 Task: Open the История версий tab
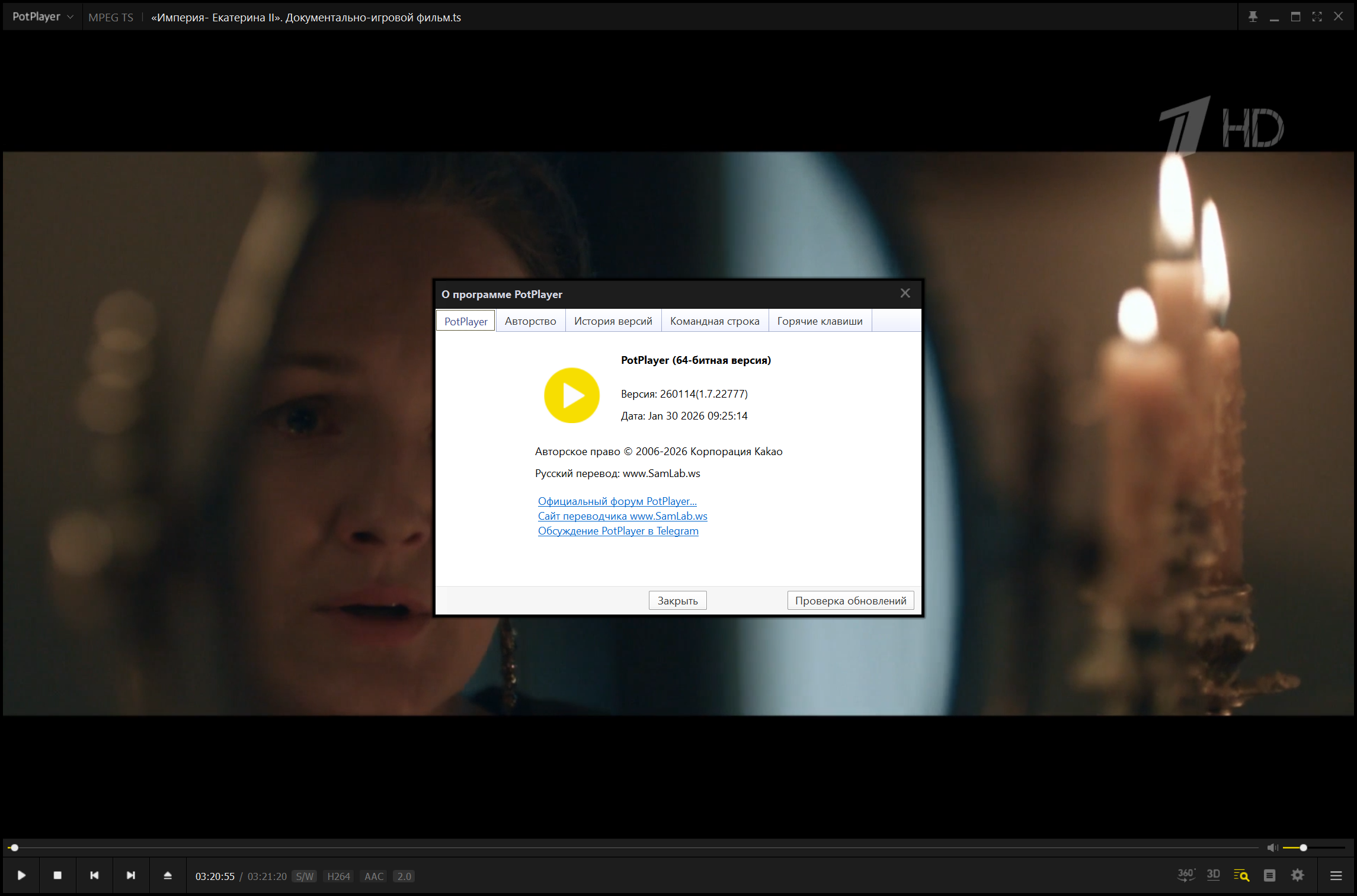pyautogui.click(x=613, y=321)
